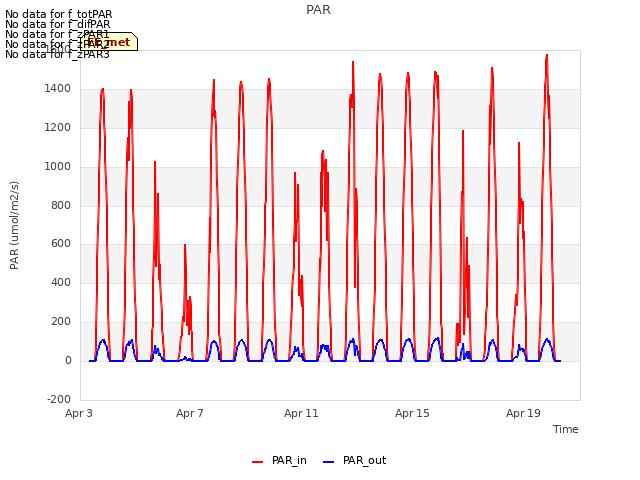Screen dimensions: 640x480
Task: Click the Apr 19 x-axis tick label
Action: click(x=523, y=413)
